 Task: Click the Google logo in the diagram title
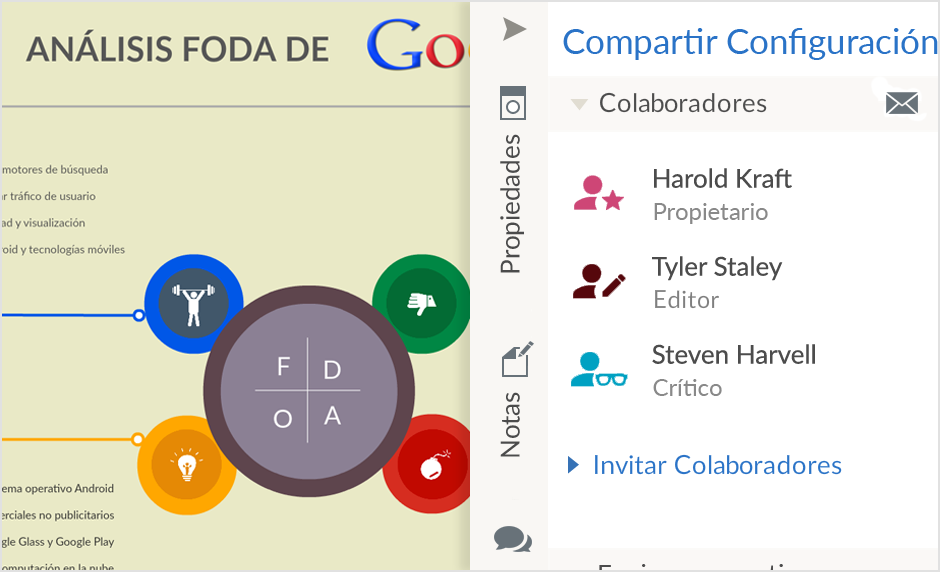tap(417, 45)
